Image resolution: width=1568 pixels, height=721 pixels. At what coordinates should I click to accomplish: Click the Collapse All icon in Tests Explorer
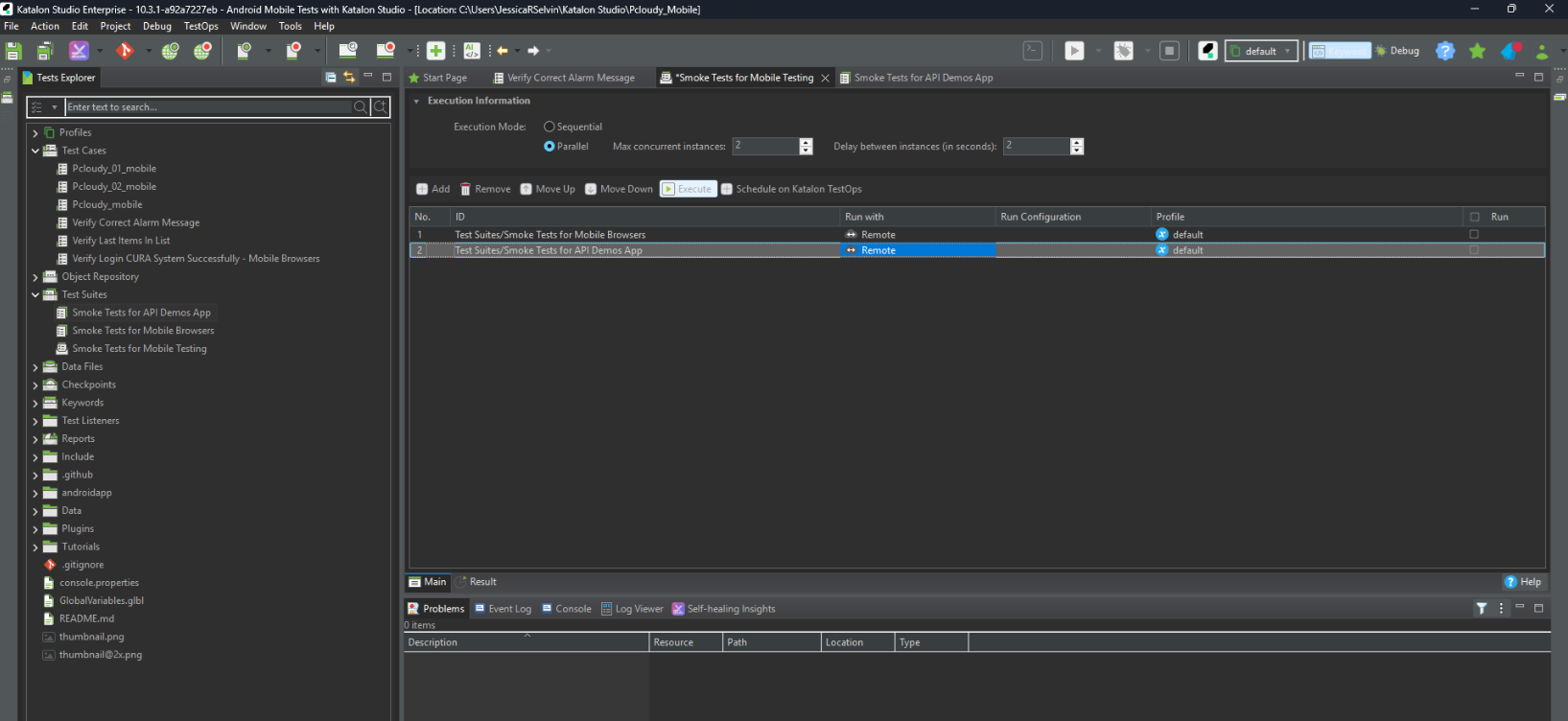(x=331, y=78)
